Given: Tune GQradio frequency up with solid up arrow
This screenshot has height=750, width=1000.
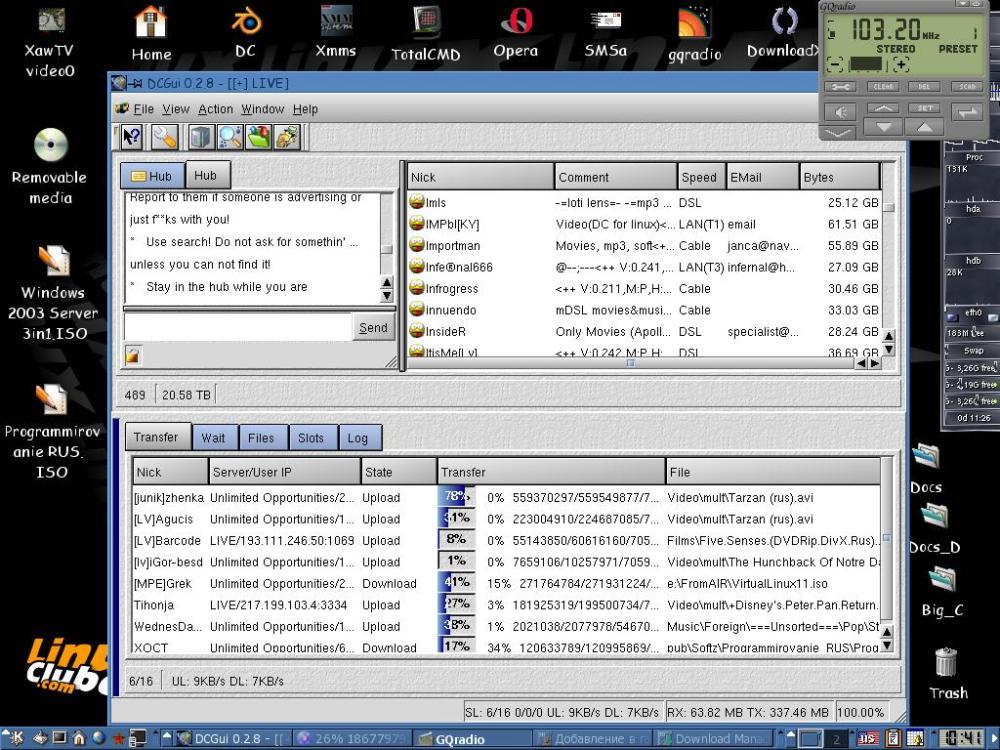Looking at the screenshot, I should (x=925, y=128).
